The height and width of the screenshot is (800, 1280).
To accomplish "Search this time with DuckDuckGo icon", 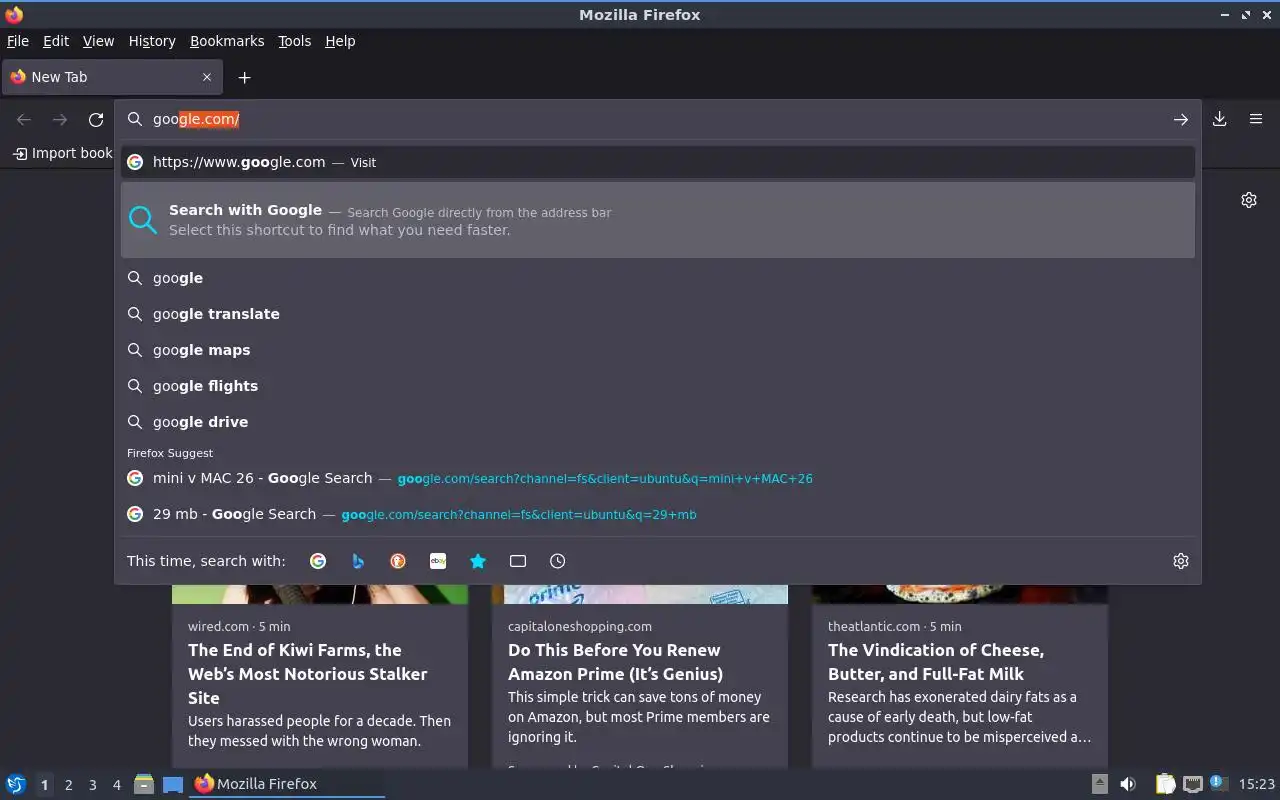I will [x=398, y=561].
